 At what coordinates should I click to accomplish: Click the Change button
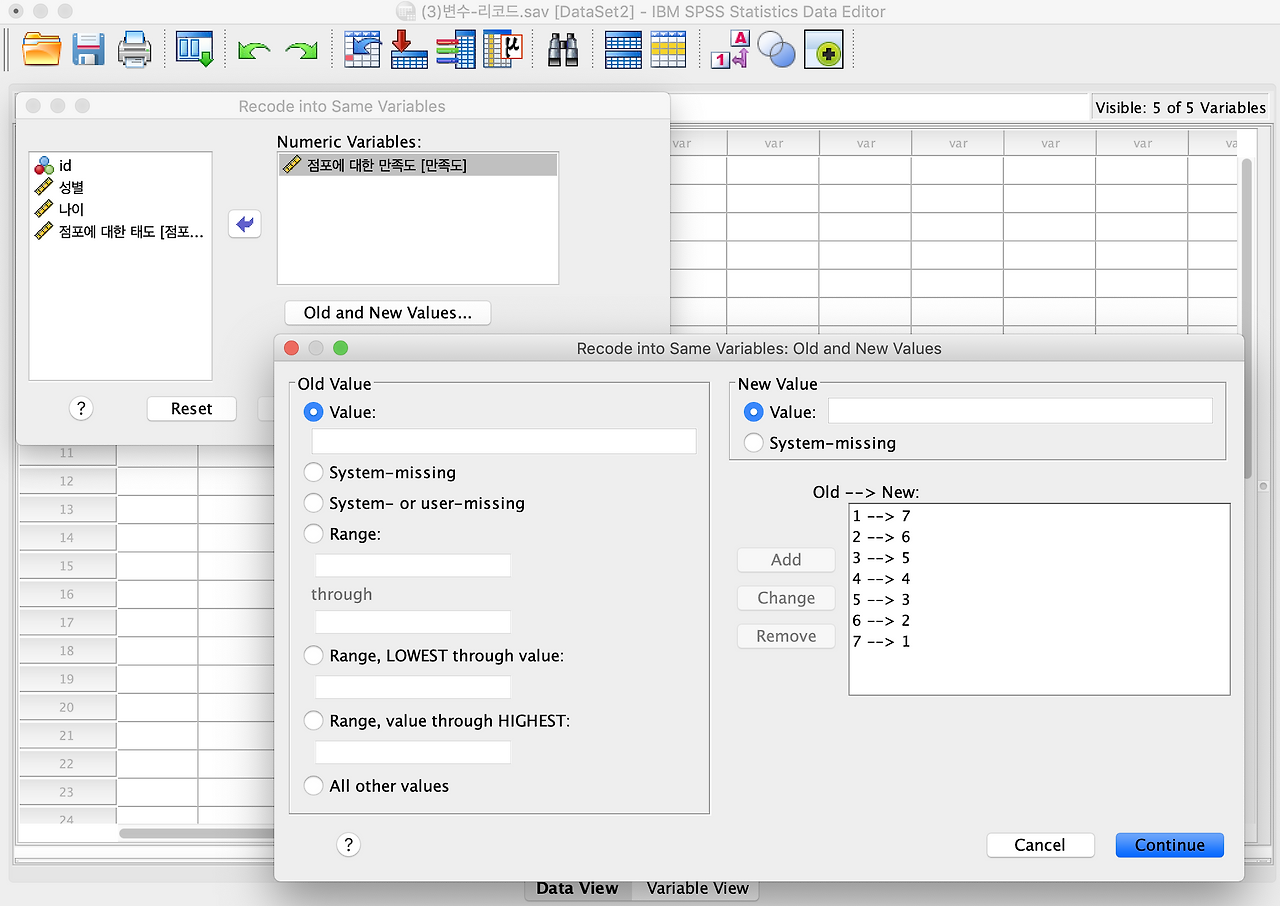click(786, 598)
